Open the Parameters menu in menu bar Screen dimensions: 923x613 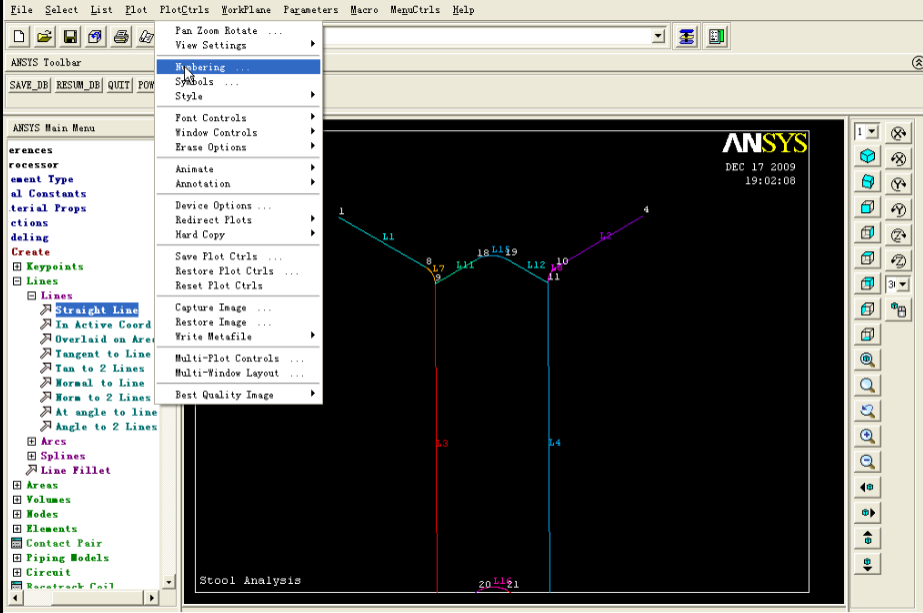(311, 10)
